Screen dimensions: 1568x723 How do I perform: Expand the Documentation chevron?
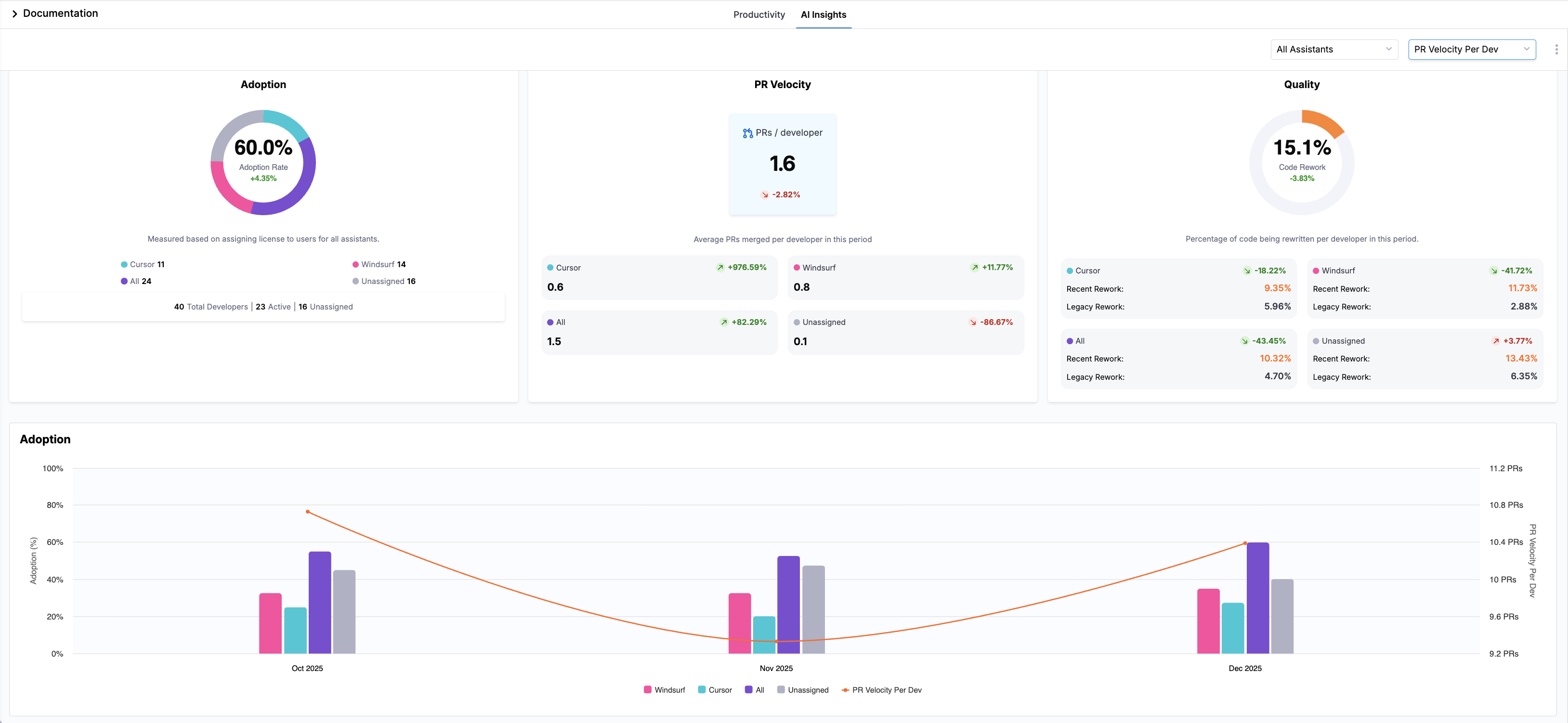pyautogui.click(x=14, y=13)
